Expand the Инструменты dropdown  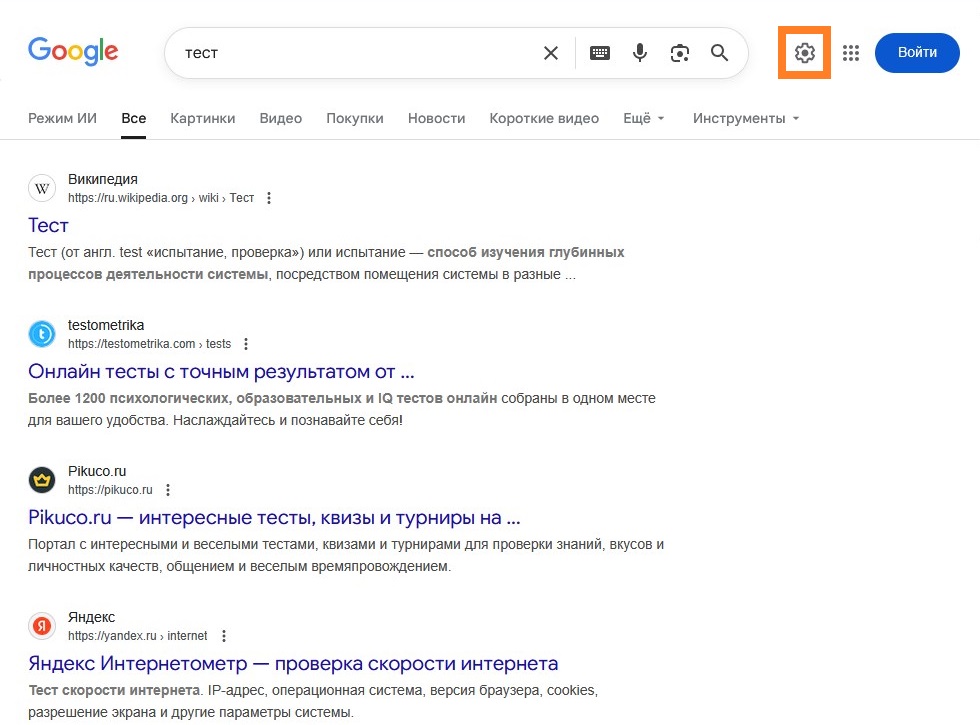[746, 118]
